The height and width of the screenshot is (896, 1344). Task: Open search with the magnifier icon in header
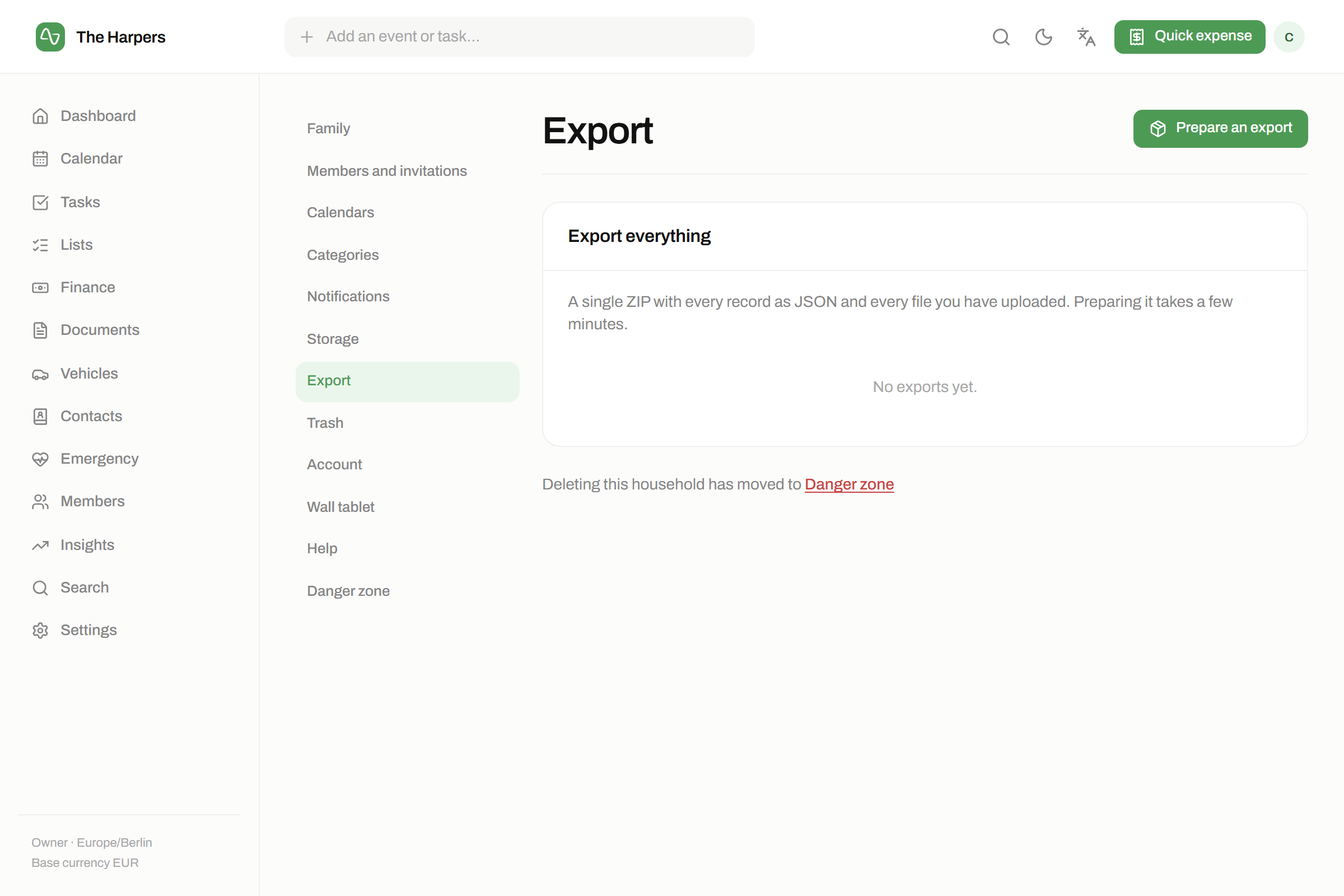[1001, 37]
